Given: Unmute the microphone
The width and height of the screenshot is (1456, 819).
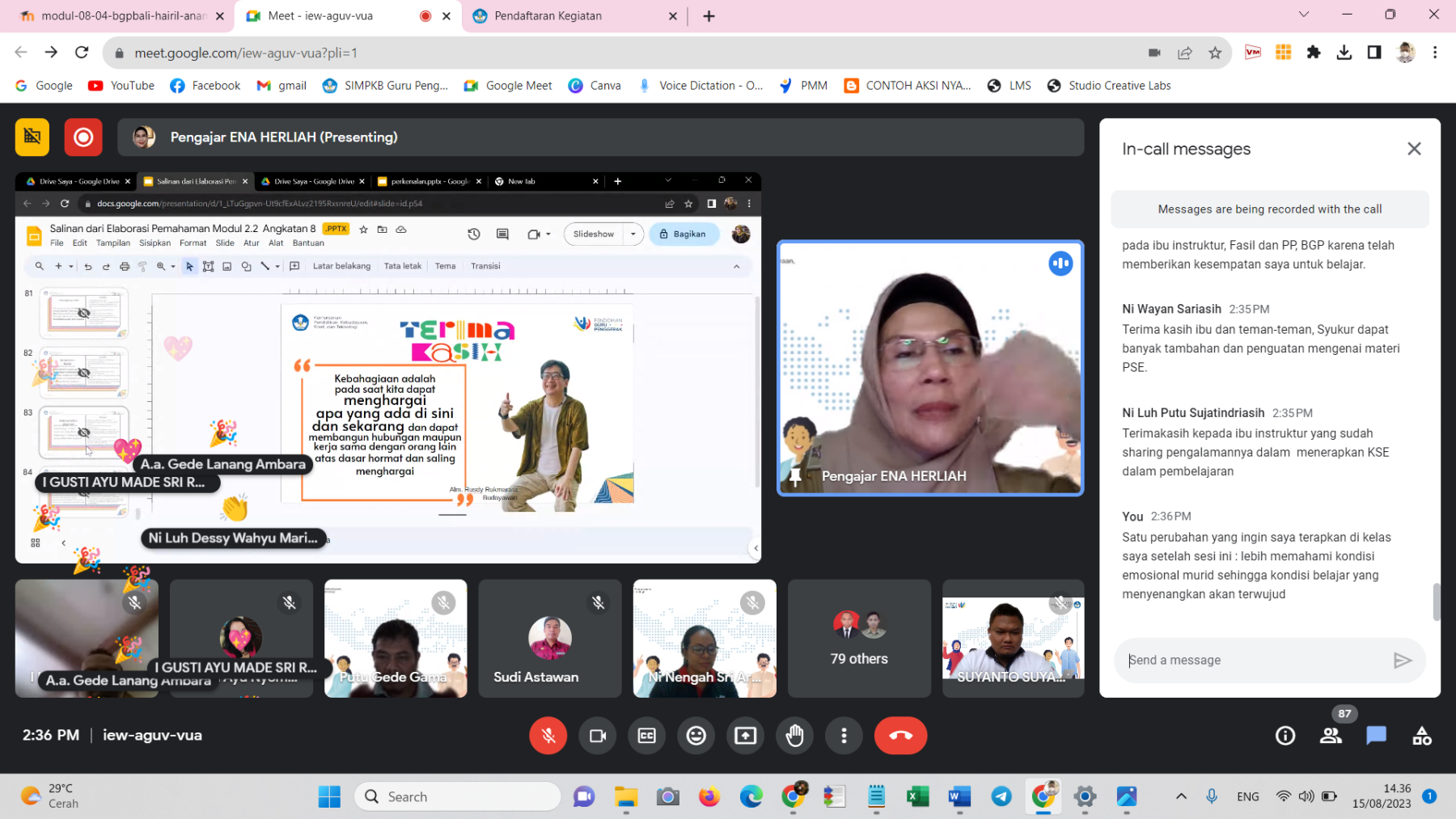Looking at the screenshot, I should [548, 735].
